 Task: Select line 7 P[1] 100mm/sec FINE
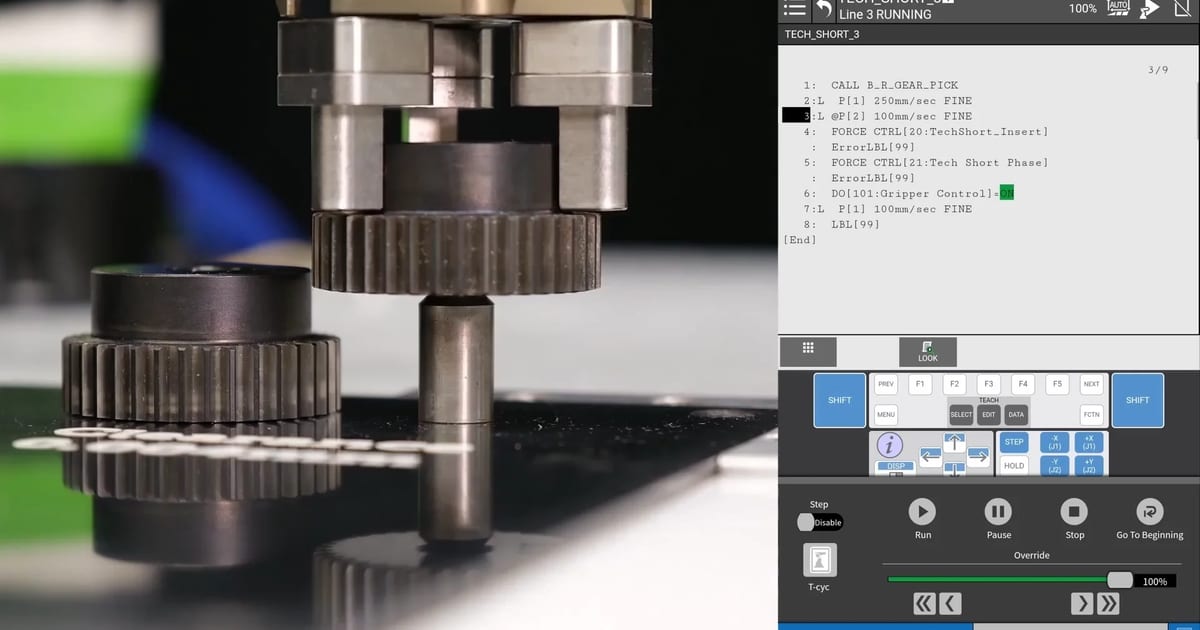[887, 209]
